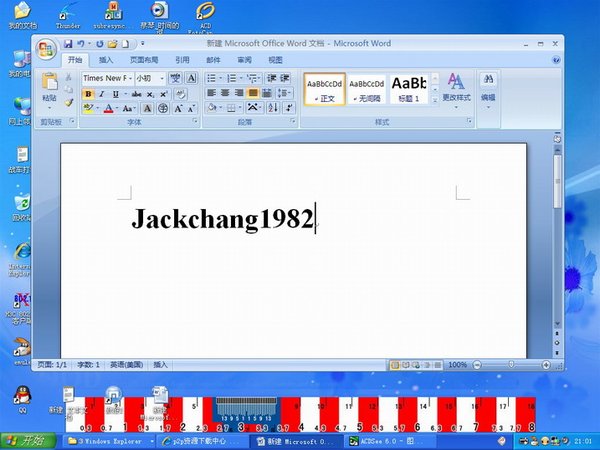Click the Distributed alignment icon
The image size is (600, 450).
267,93
